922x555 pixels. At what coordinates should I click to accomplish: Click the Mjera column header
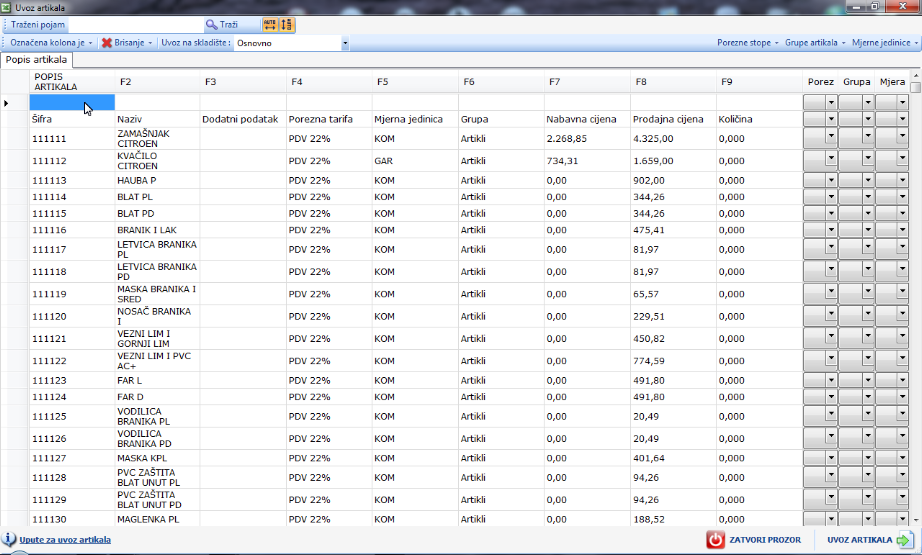[892, 82]
